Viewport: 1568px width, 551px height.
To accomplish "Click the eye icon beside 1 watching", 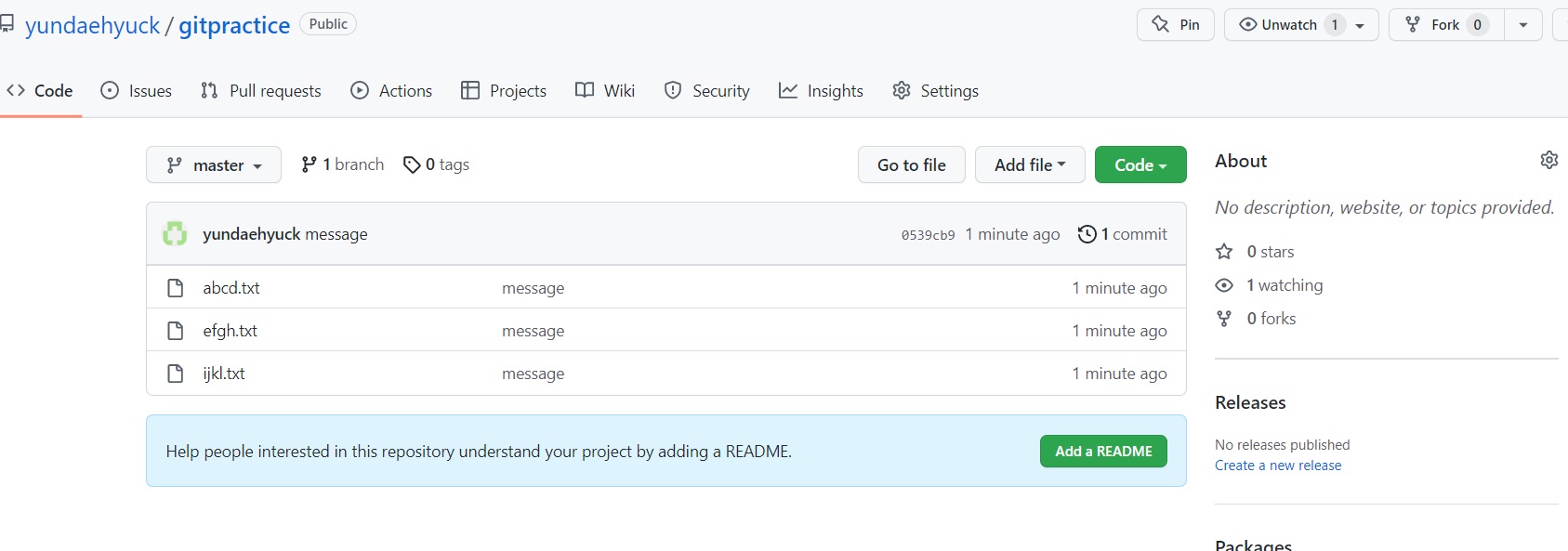I will [1224, 285].
